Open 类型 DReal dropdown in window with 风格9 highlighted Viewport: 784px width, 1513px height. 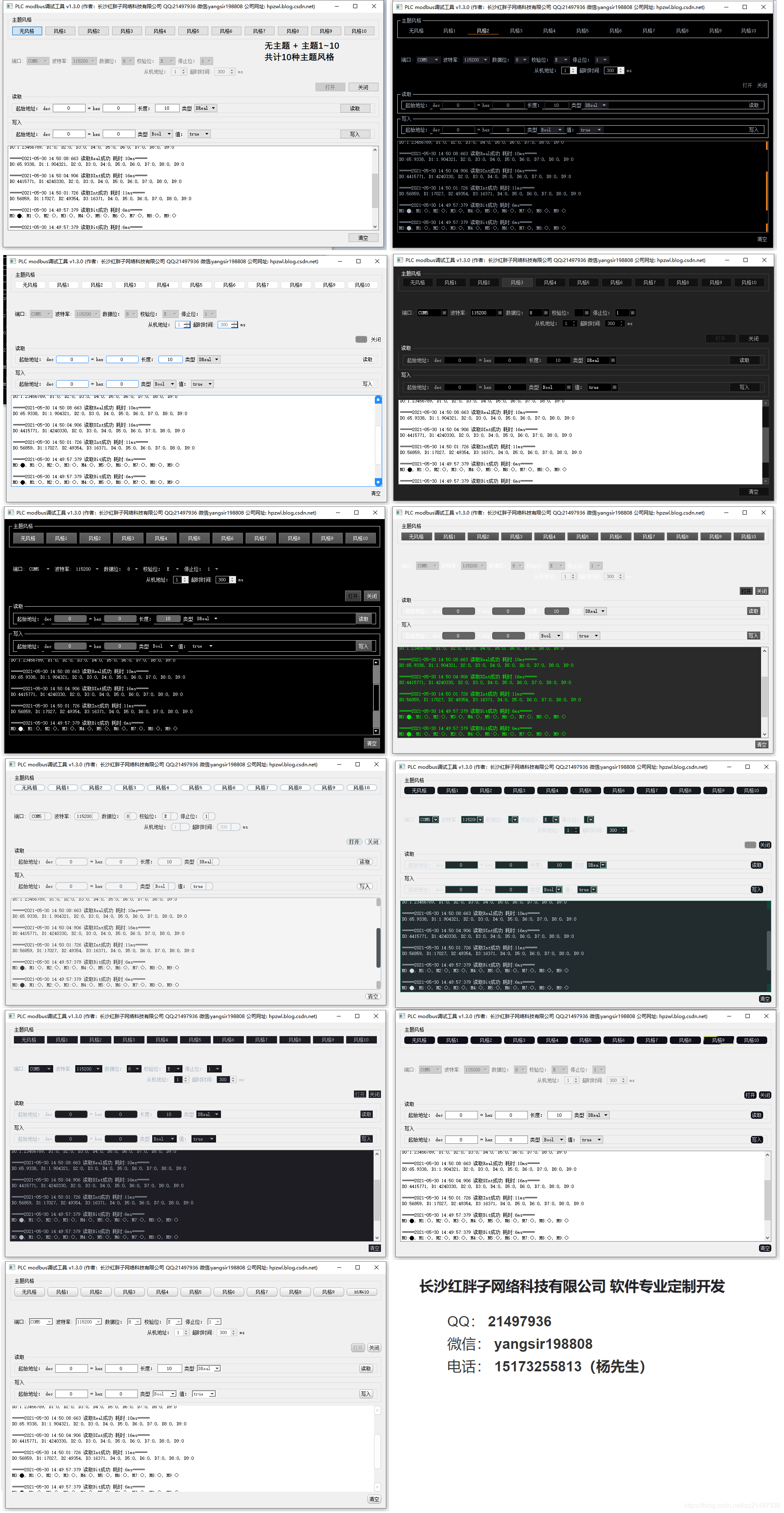(x=598, y=1115)
